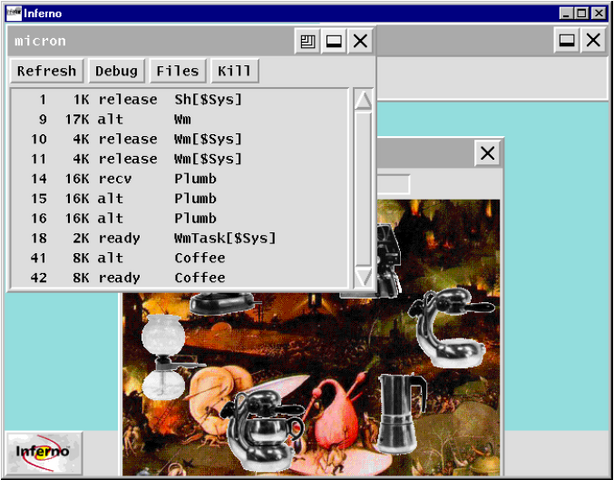
Task: Iconify the micron window with task button
Action: [x=334, y=41]
